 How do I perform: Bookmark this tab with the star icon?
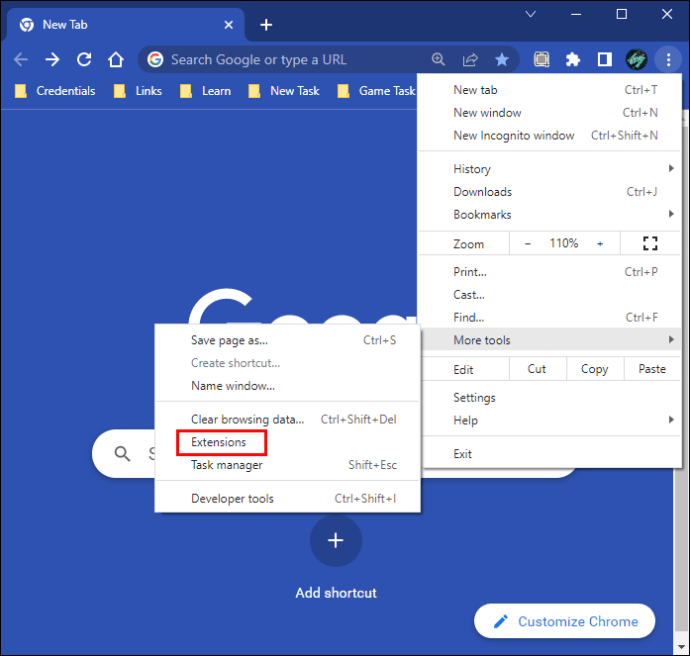pyautogui.click(x=502, y=60)
